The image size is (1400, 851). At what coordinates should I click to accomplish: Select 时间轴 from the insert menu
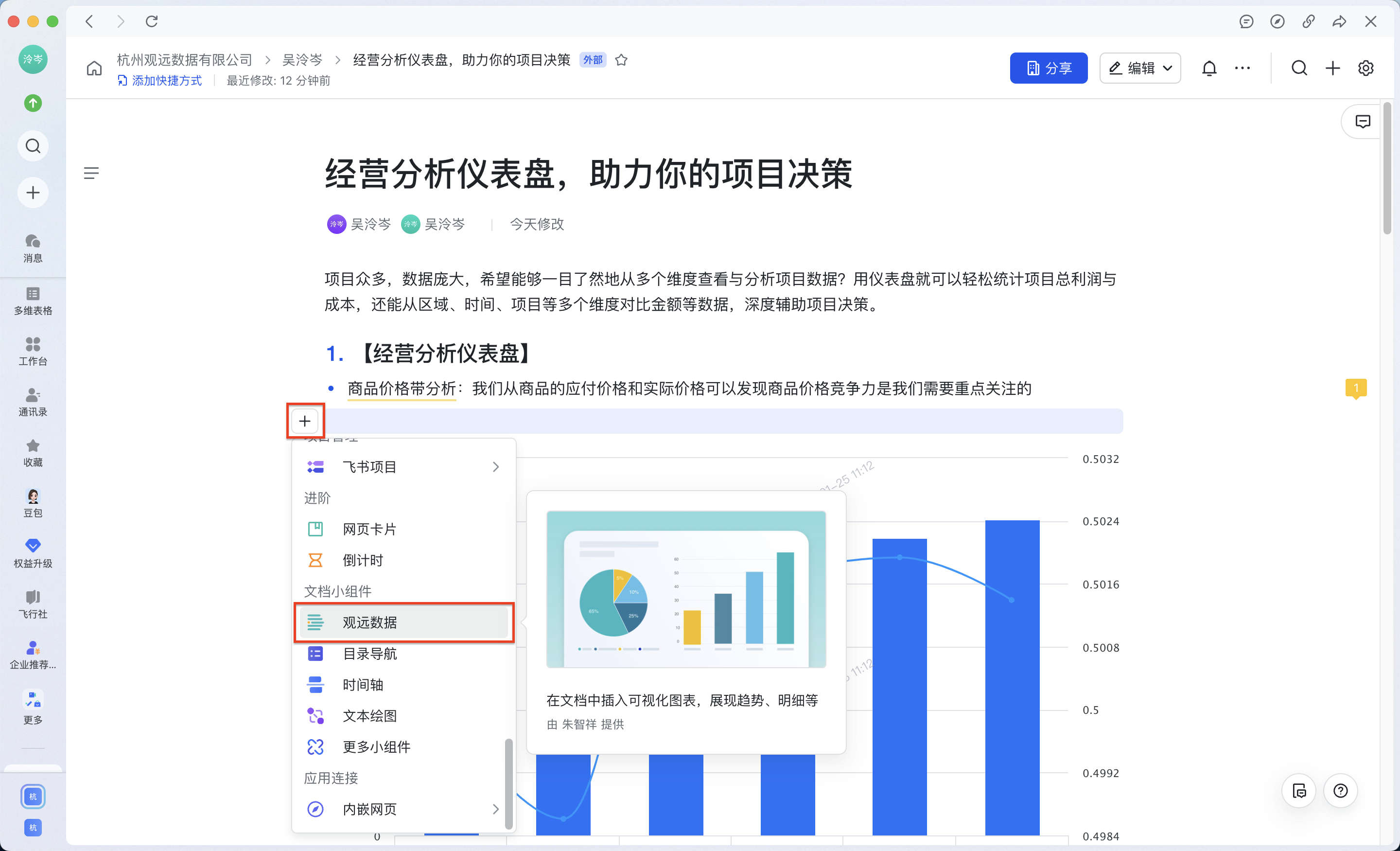(x=404, y=685)
